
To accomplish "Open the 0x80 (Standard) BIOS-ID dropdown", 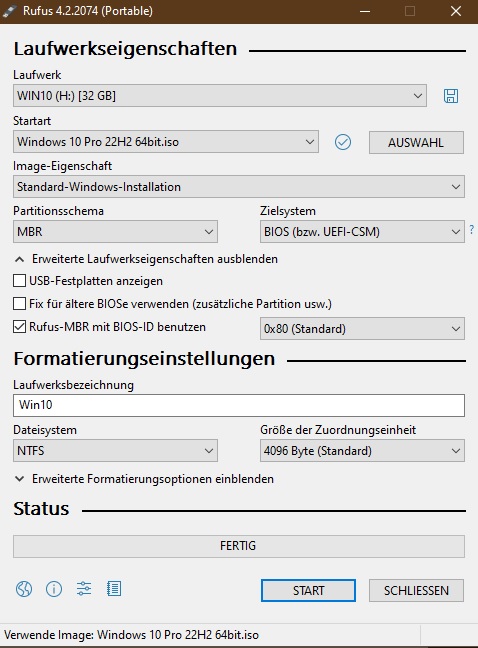I will click(362, 329).
